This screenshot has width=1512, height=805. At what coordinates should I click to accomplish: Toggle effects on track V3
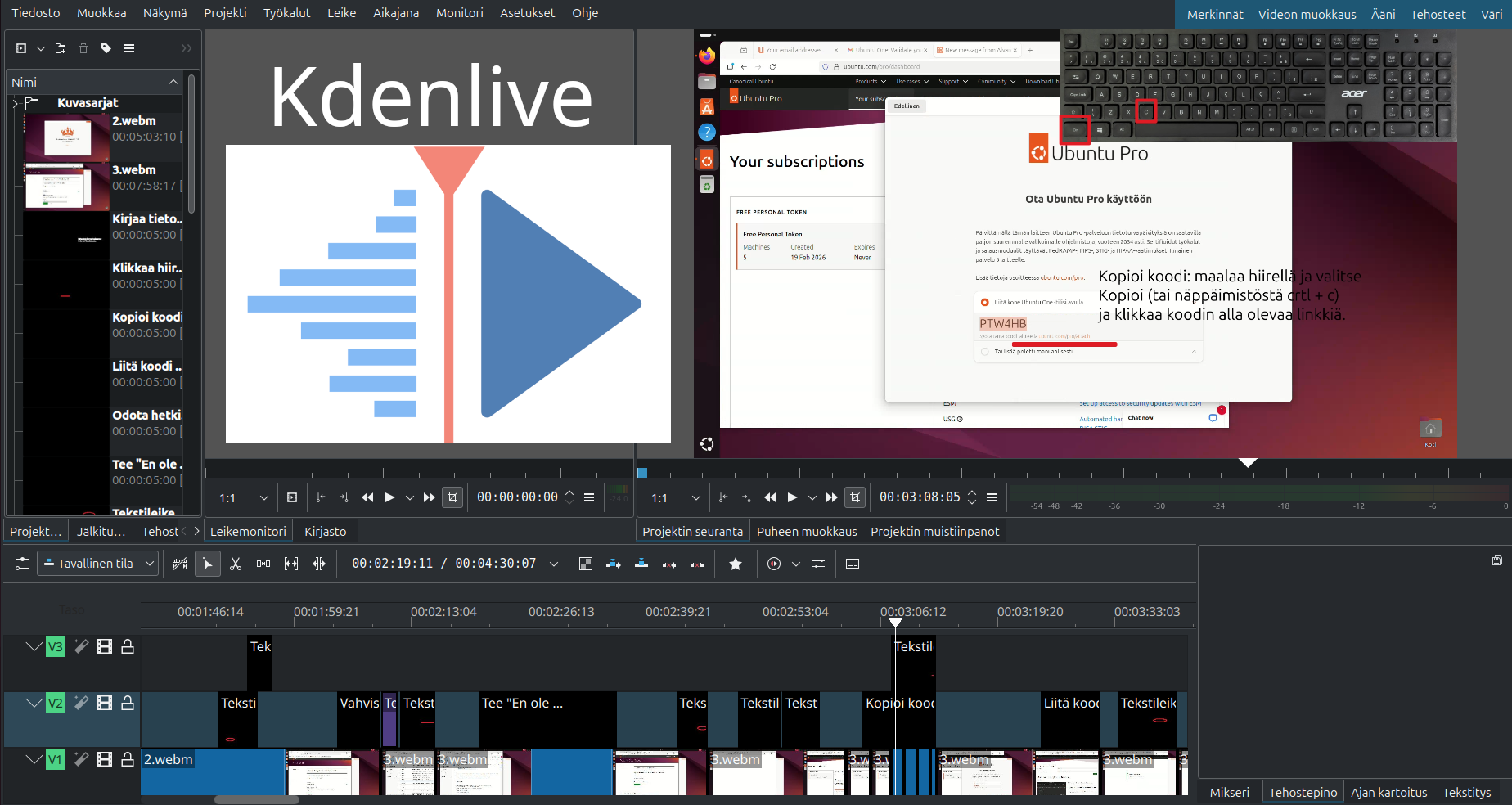pos(81,646)
